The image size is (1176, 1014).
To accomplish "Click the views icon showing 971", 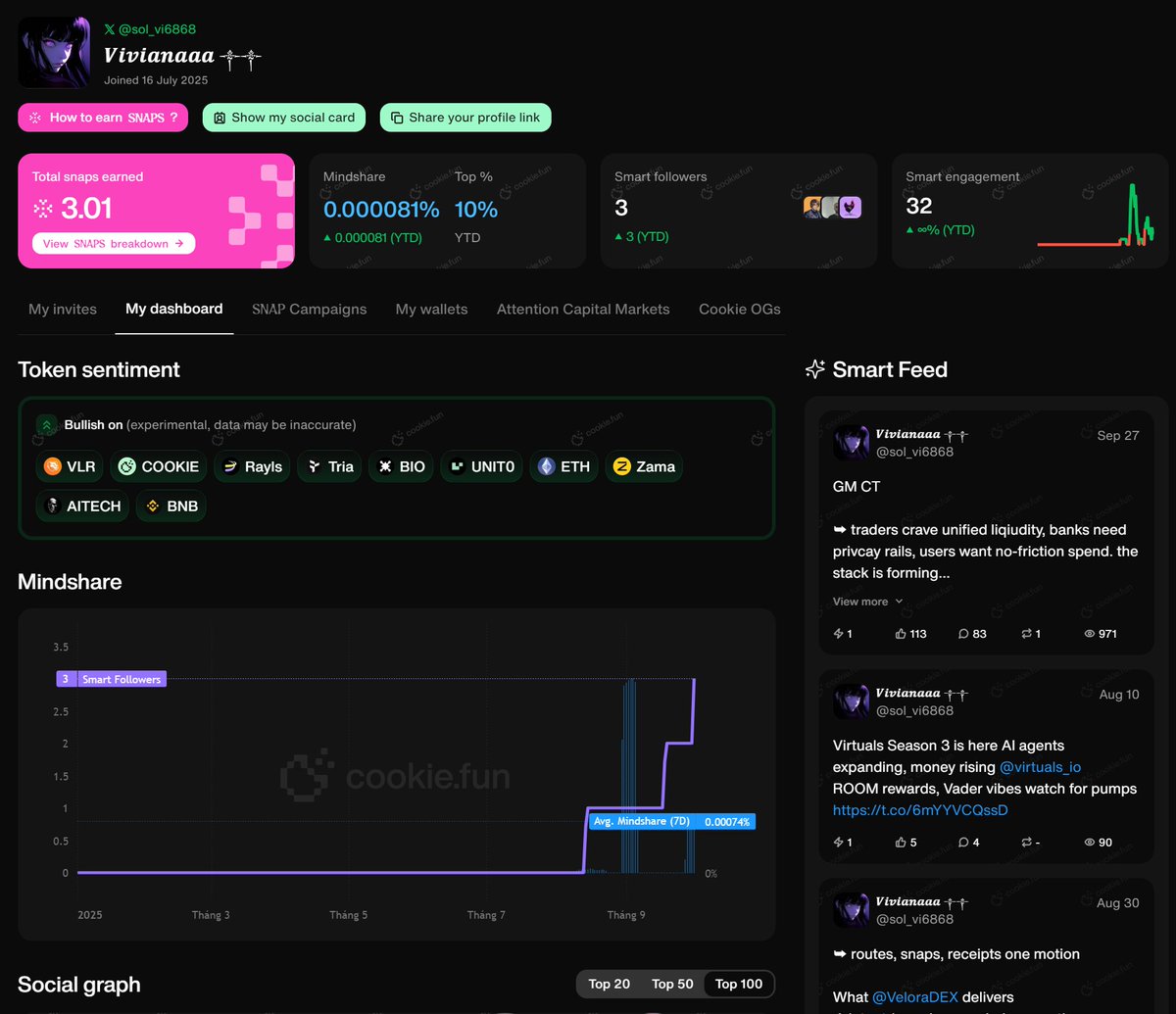I will pos(1089,634).
